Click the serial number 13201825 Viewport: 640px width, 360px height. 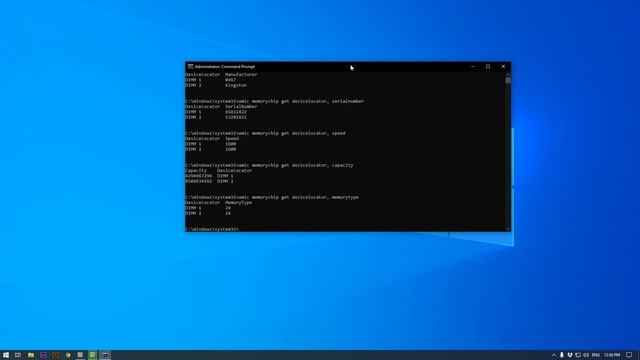coord(236,117)
